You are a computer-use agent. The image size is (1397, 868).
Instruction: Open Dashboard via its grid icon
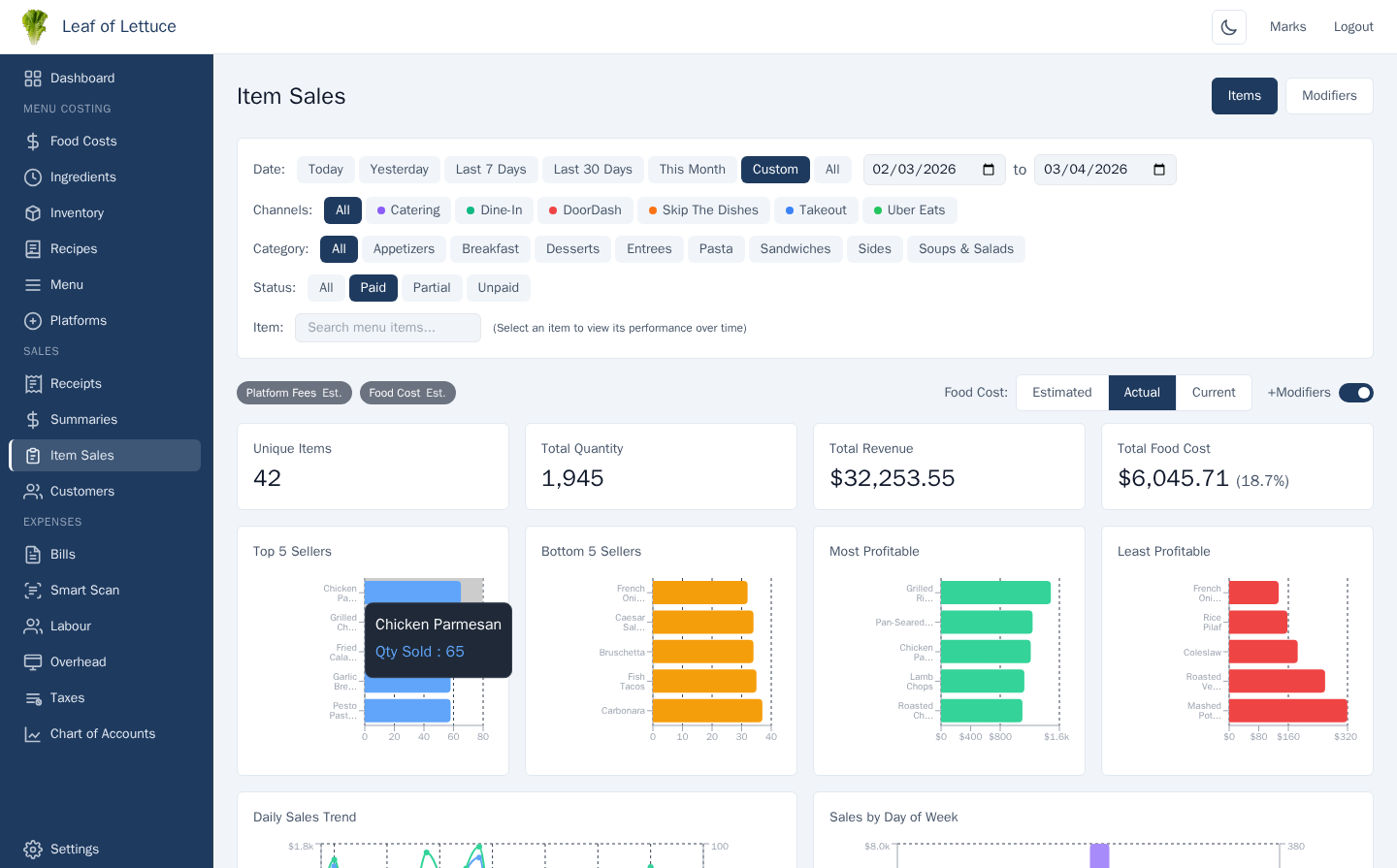33,79
